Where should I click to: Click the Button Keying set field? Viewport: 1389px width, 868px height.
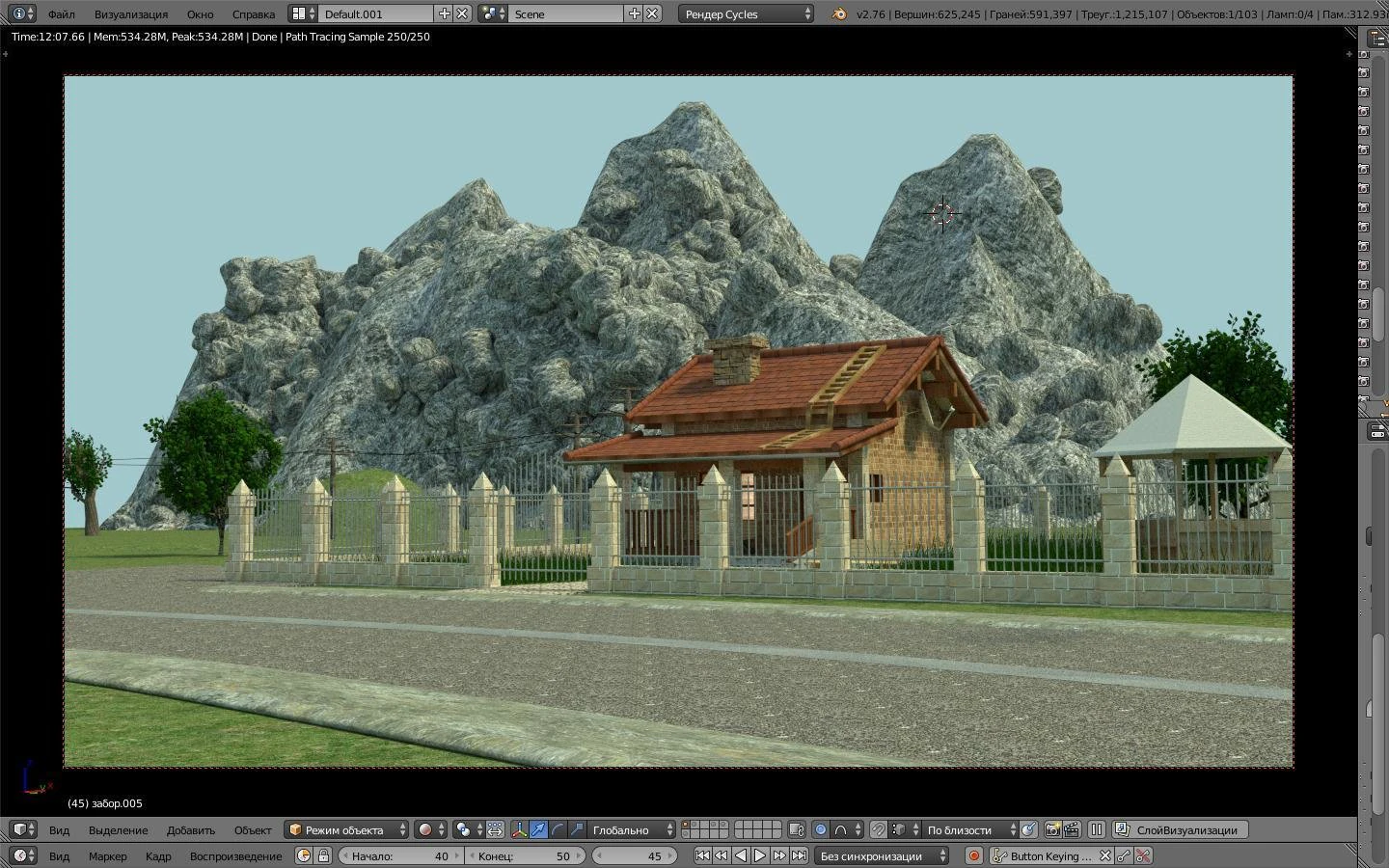pos(1051,855)
